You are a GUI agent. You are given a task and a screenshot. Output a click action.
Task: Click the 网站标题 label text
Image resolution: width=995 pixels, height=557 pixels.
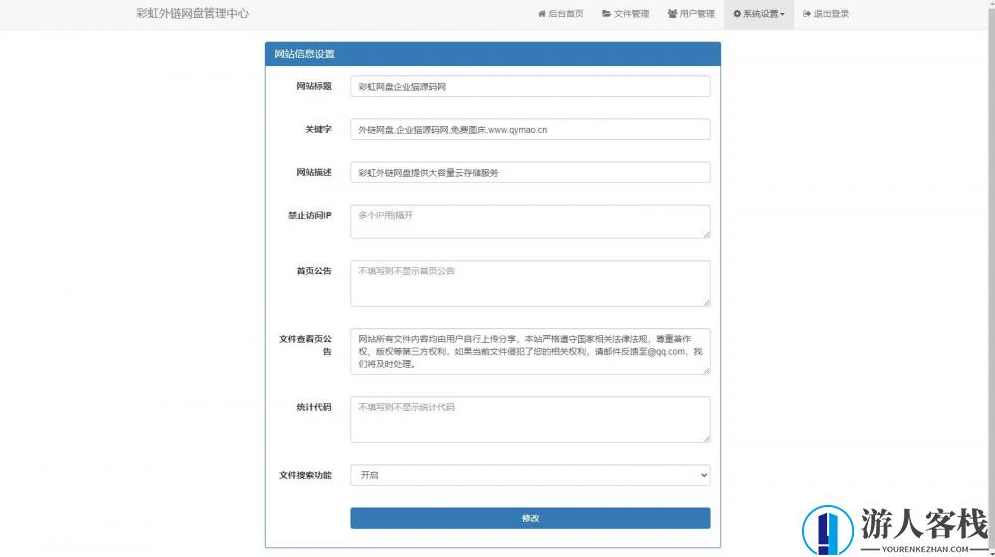click(x=313, y=86)
